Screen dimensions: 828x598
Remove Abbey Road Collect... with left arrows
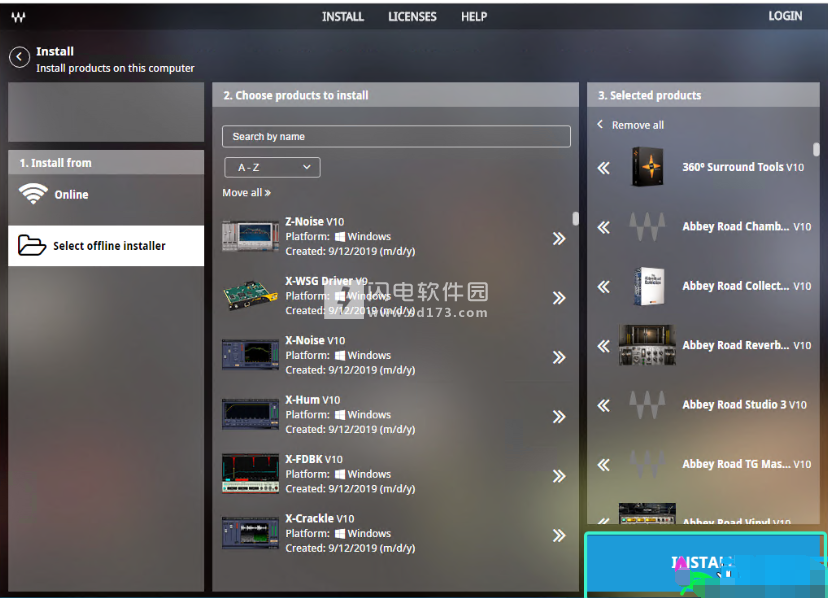[604, 287]
